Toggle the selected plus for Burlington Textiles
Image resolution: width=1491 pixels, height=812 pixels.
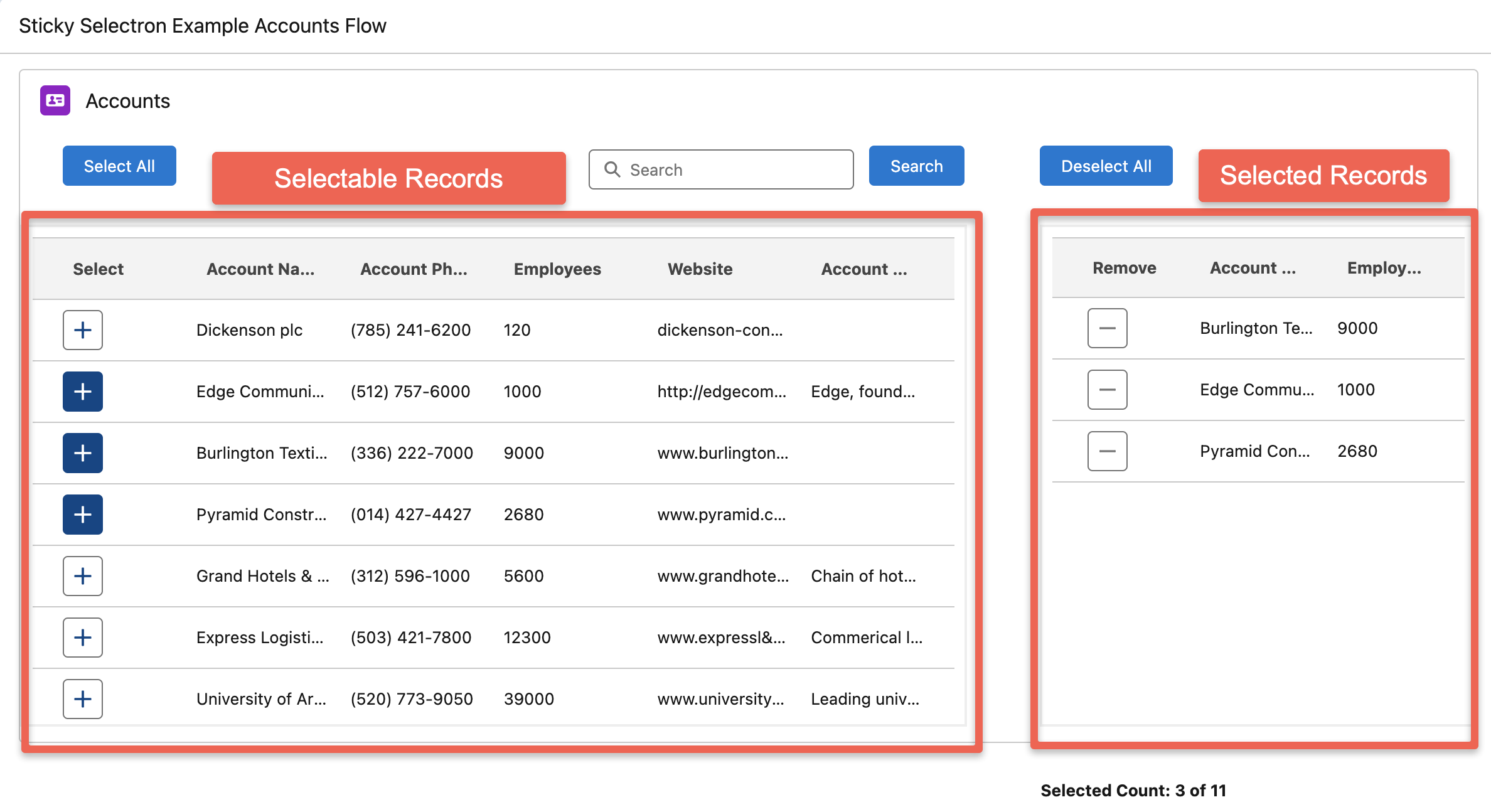click(x=83, y=453)
